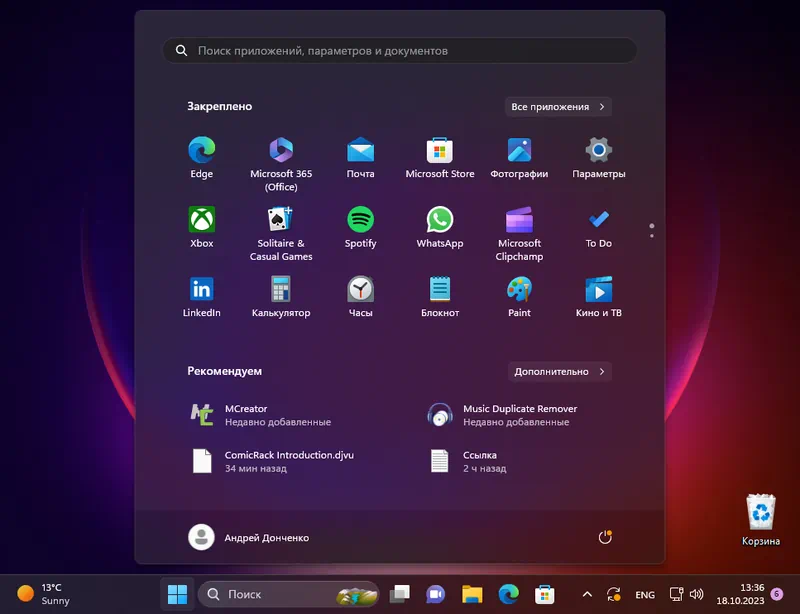Image resolution: width=800 pixels, height=614 pixels.
Task: Open Microsoft Clipchamp
Action: (x=519, y=234)
